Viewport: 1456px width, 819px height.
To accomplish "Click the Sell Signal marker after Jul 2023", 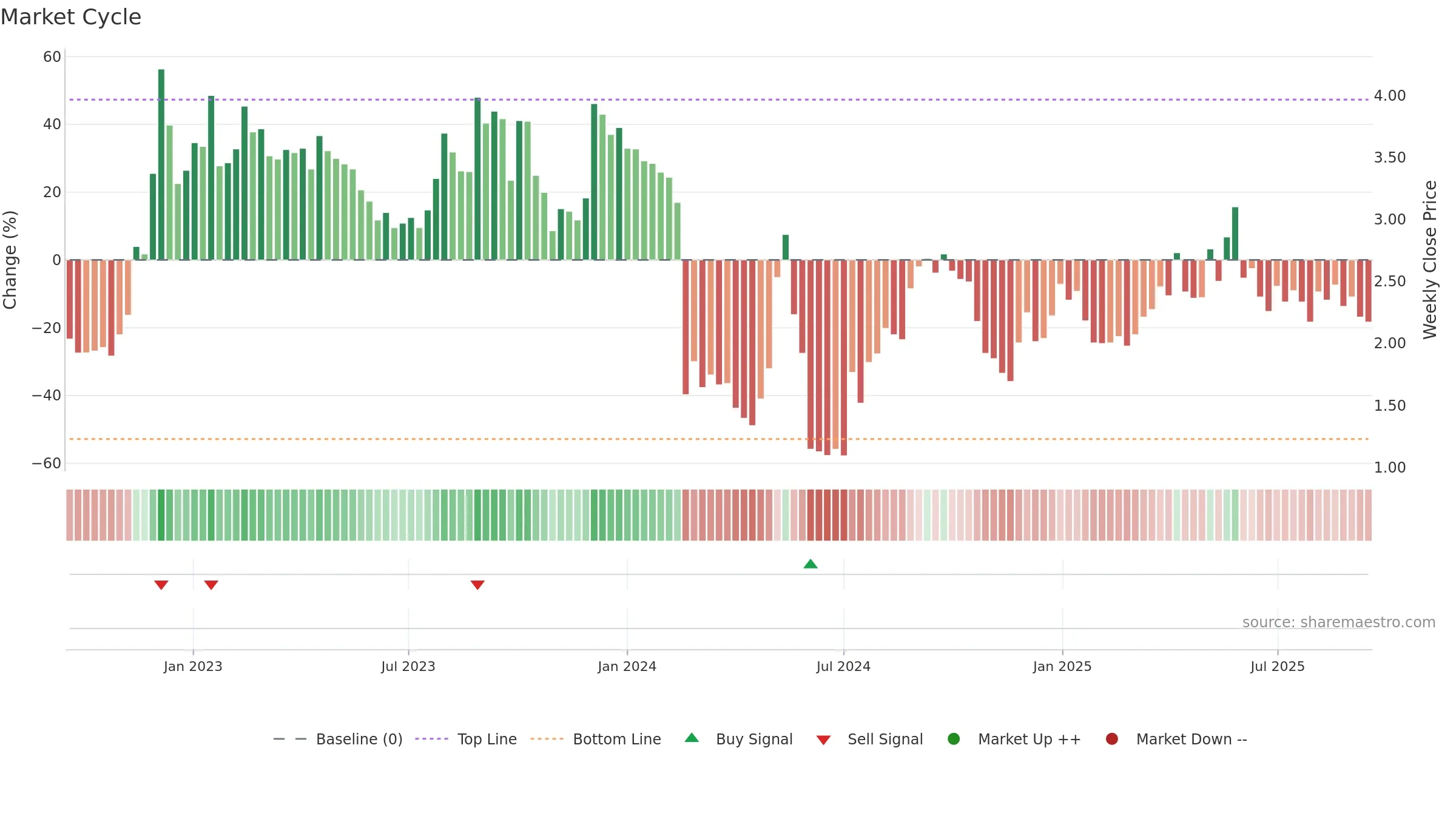I will click(x=477, y=585).
